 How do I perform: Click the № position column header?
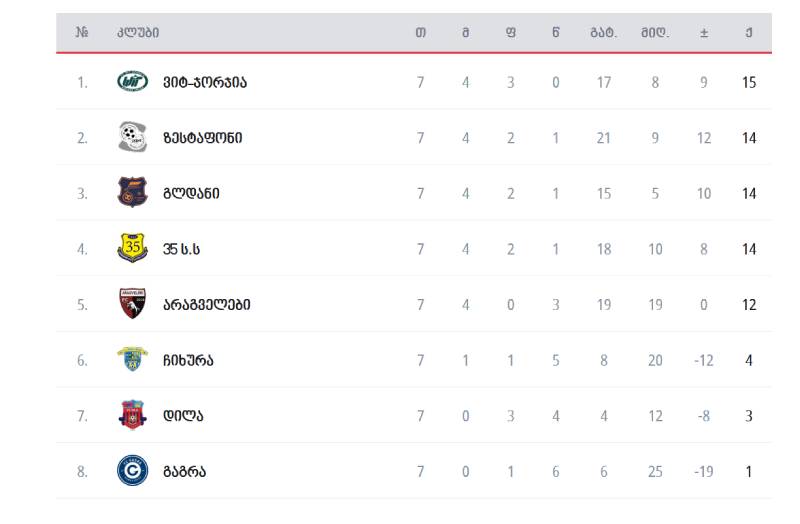click(x=82, y=33)
